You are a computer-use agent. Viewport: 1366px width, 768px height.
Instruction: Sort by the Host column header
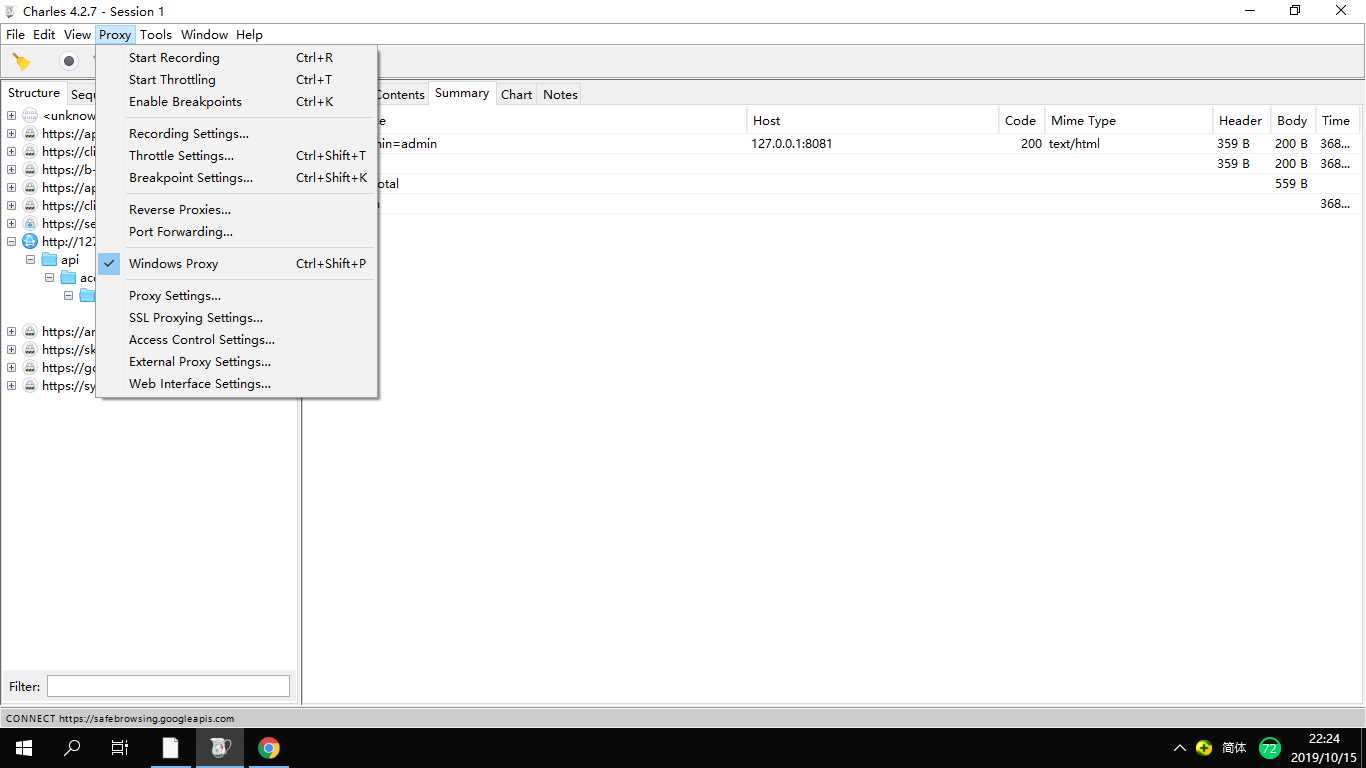point(872,120)
